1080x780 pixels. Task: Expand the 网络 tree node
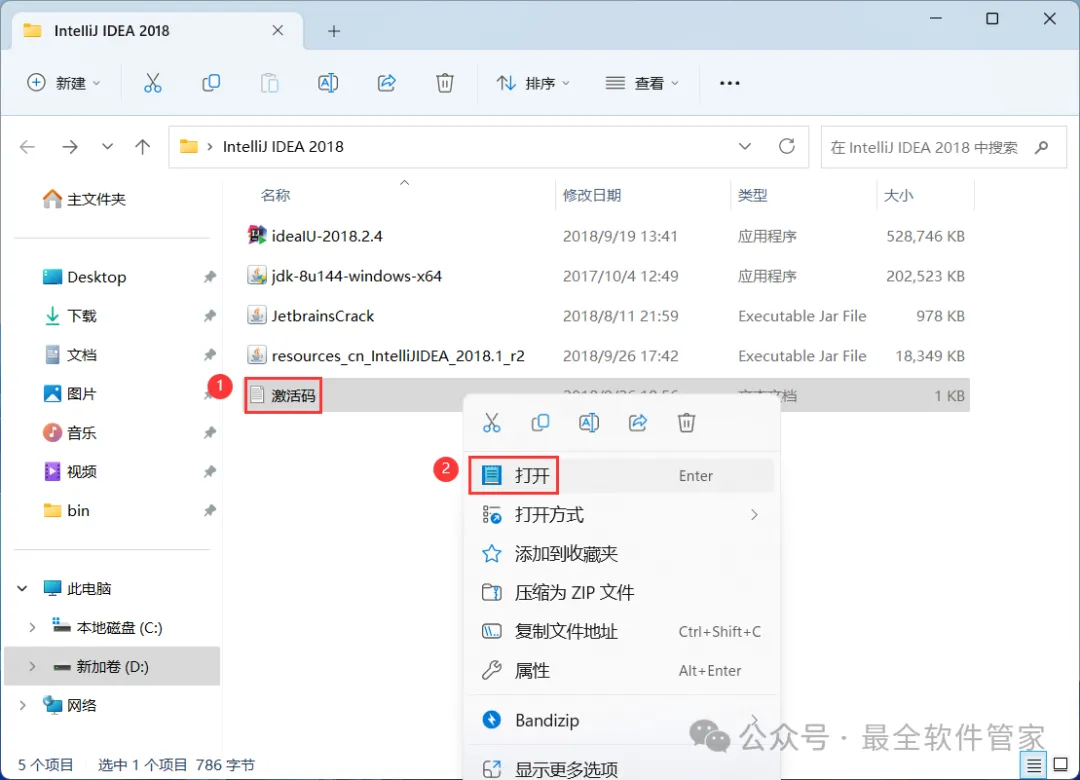tap(23, 706)
